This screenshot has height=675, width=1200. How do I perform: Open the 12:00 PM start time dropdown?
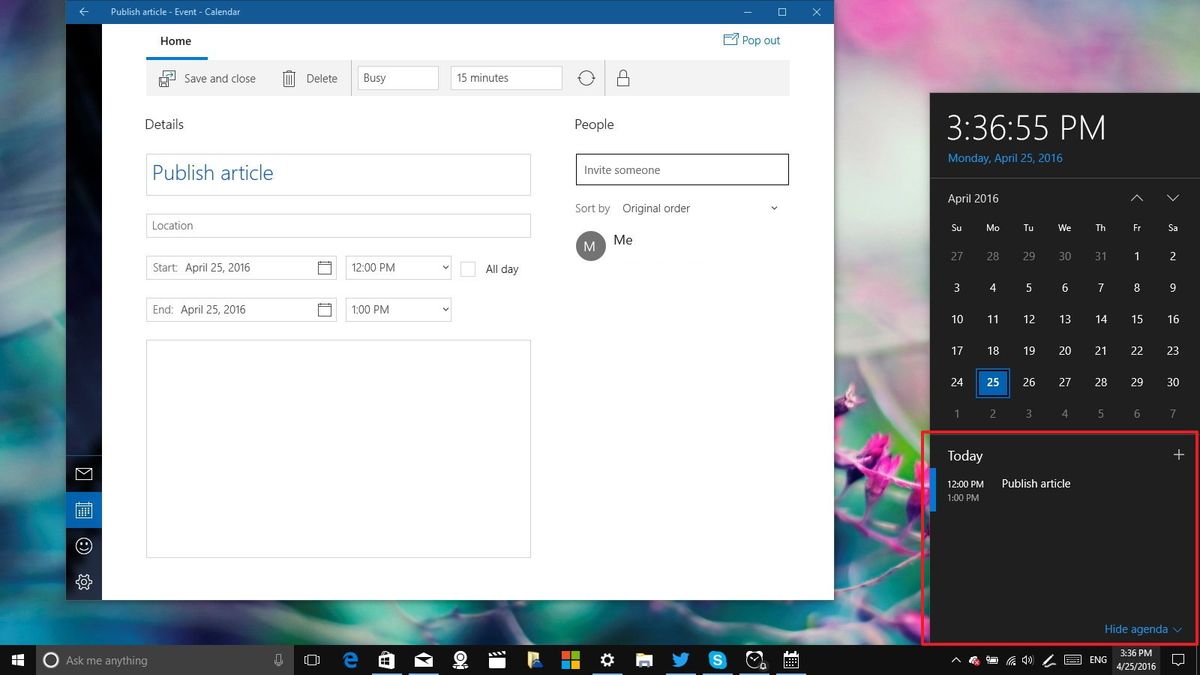pos(397,267)
